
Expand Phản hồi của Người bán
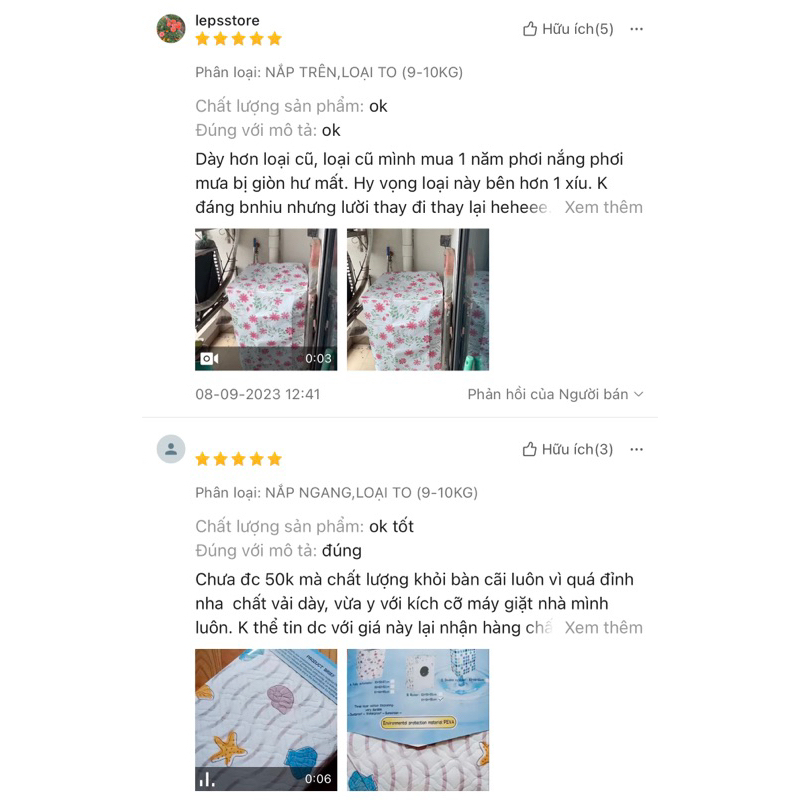(556, 394)
